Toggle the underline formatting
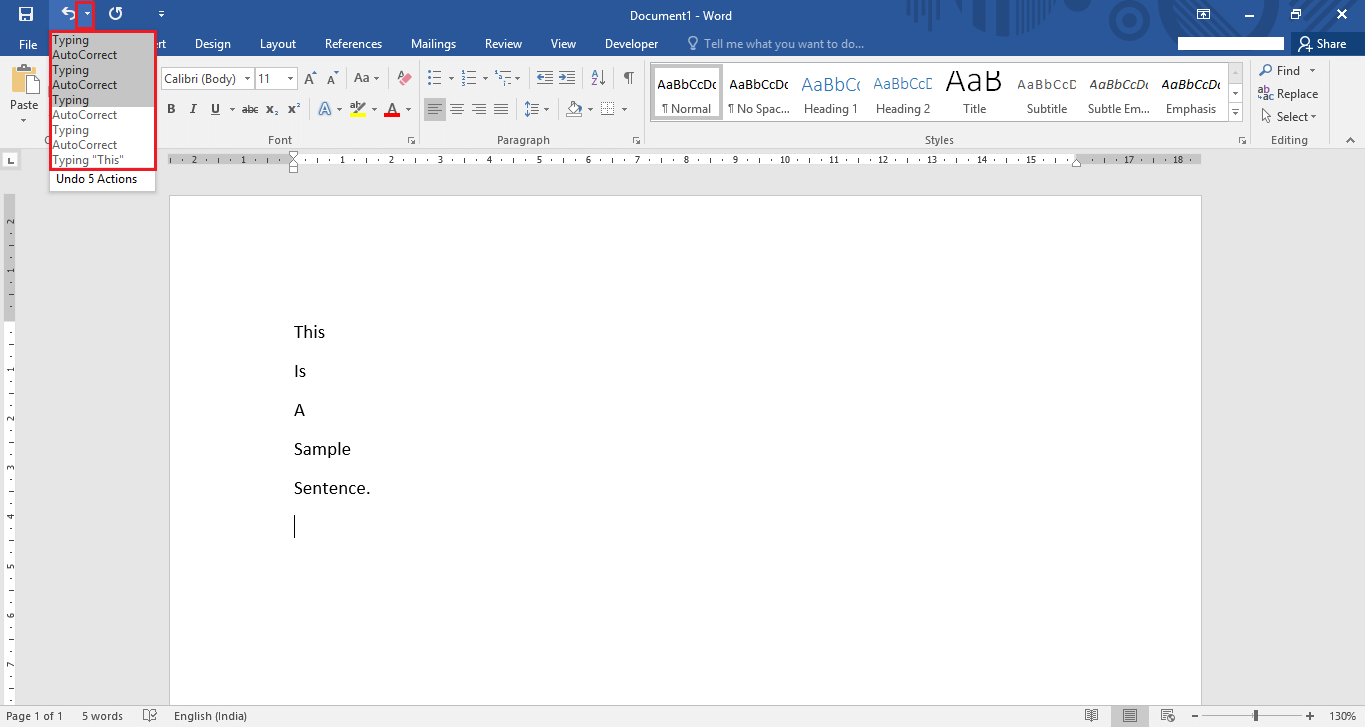The image size is (1365, 727). coord(213,109)
